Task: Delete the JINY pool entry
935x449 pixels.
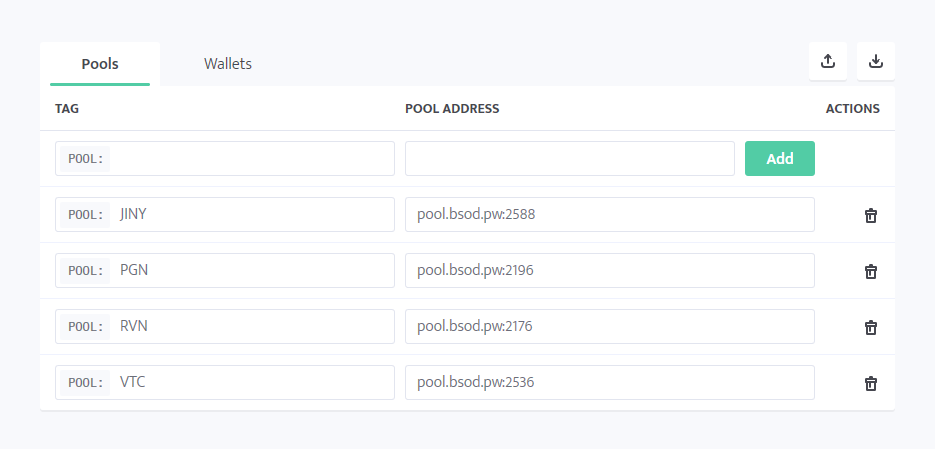Action: (x=871, y=215)
